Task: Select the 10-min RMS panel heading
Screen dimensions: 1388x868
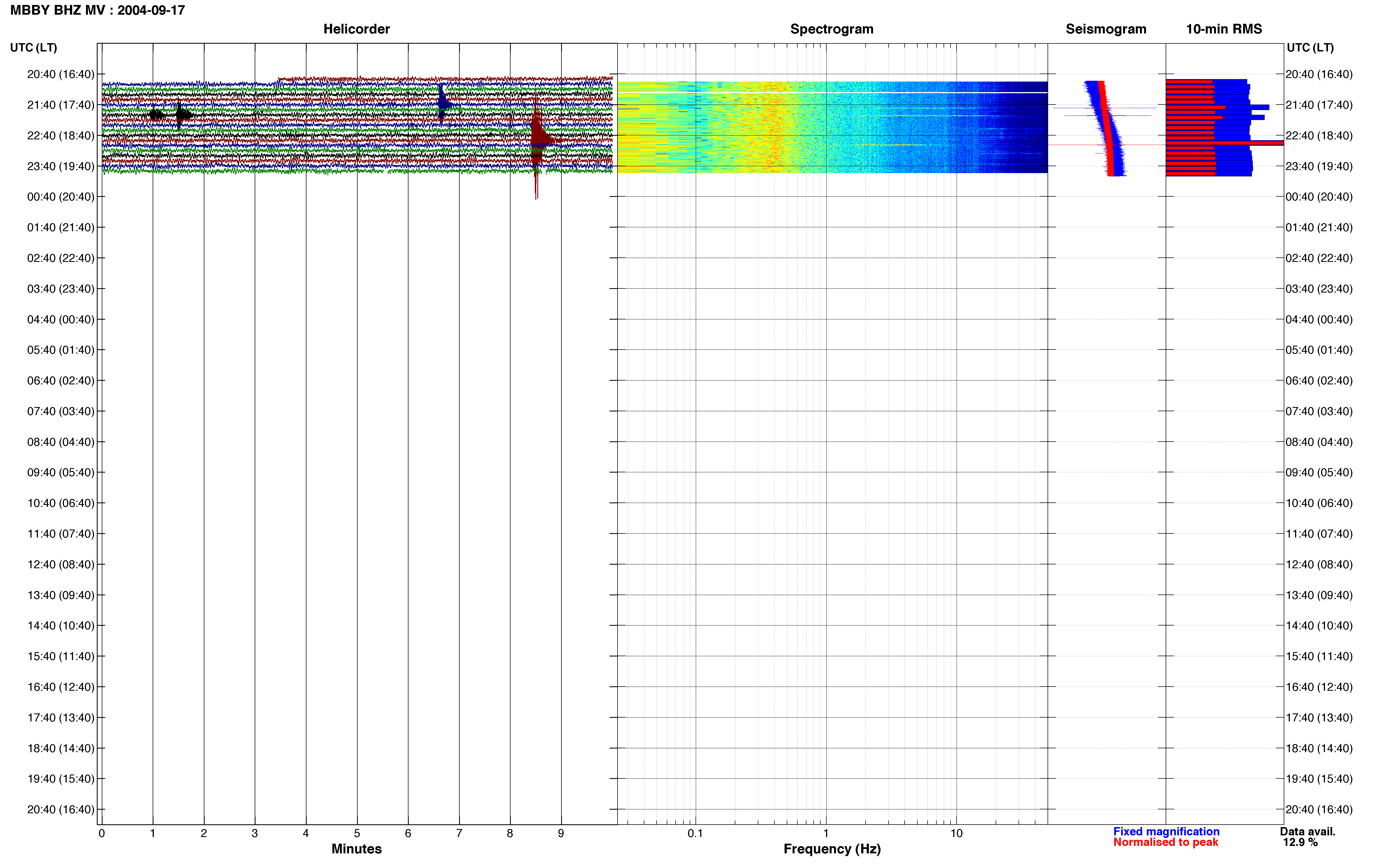Action: (x=1224, y=29)
